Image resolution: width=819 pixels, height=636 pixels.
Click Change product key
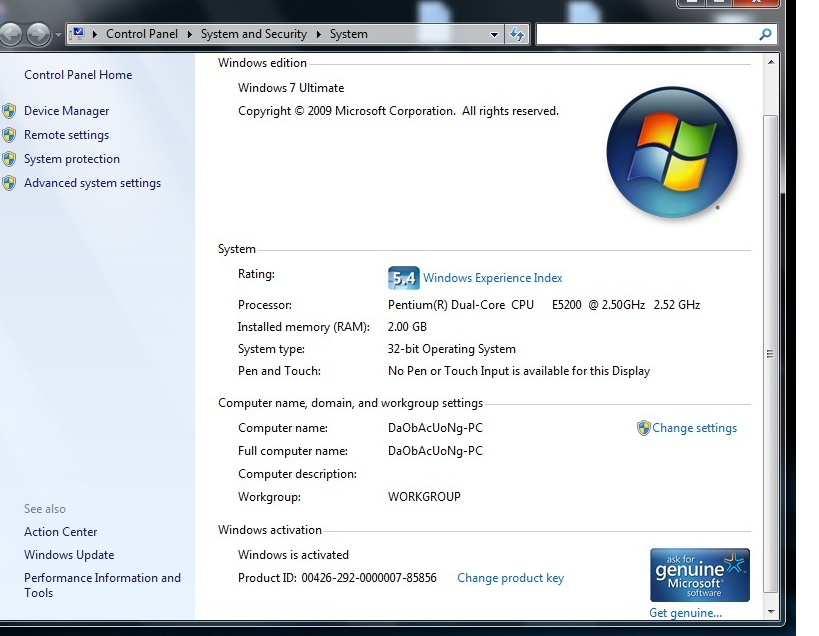[x=510, y=578]
